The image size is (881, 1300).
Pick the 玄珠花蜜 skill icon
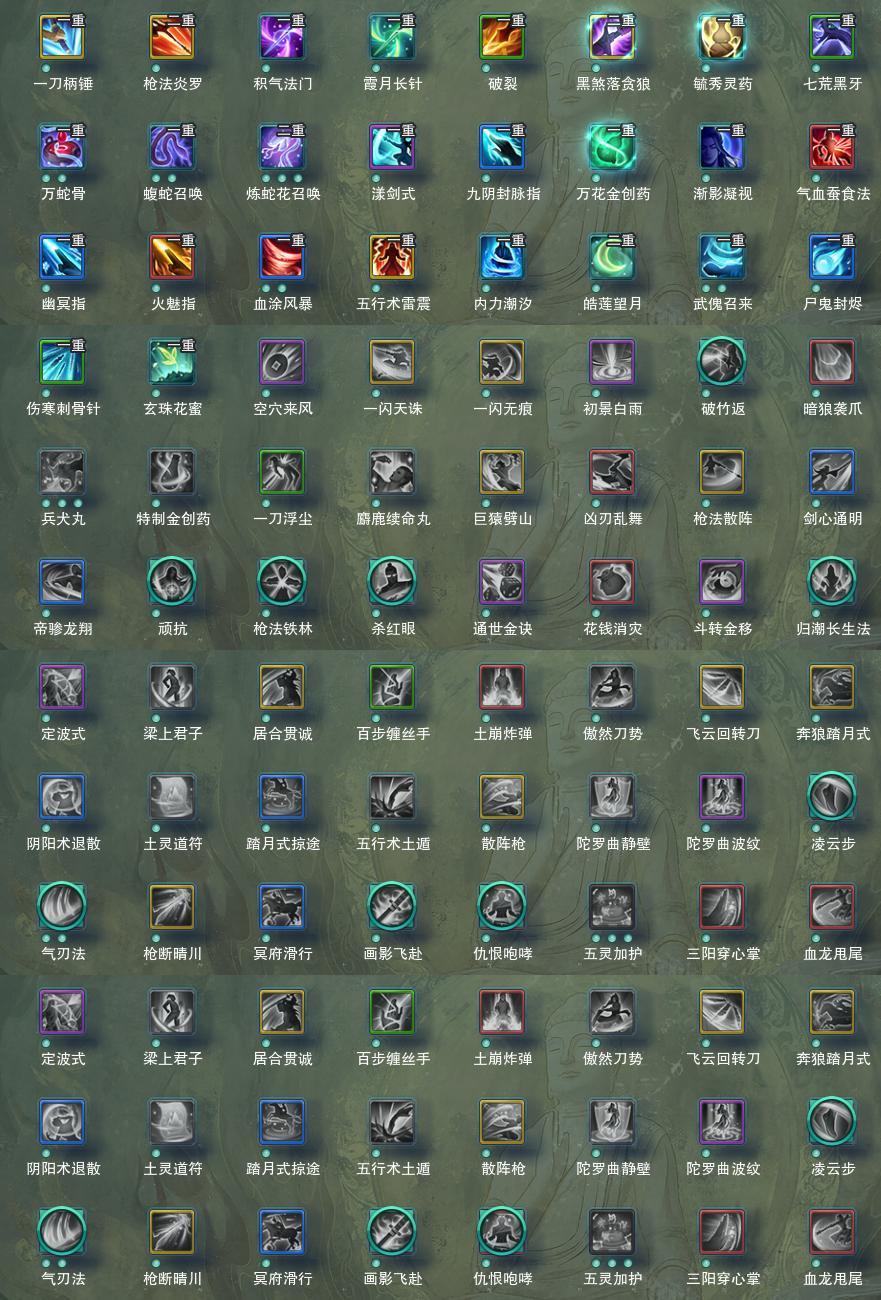coord(172,363)
